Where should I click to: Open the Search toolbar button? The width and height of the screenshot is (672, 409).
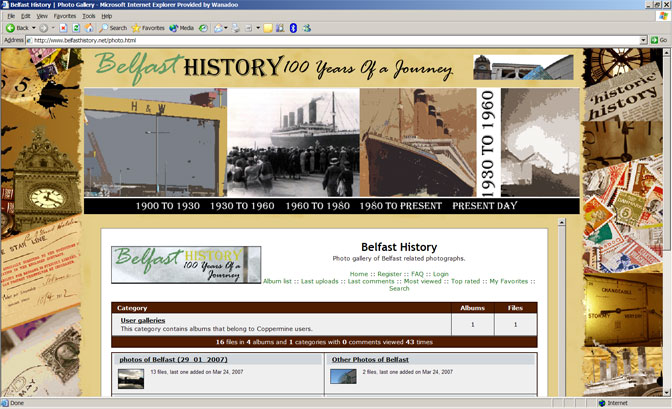pyautogui.click(x=112, y=28)
